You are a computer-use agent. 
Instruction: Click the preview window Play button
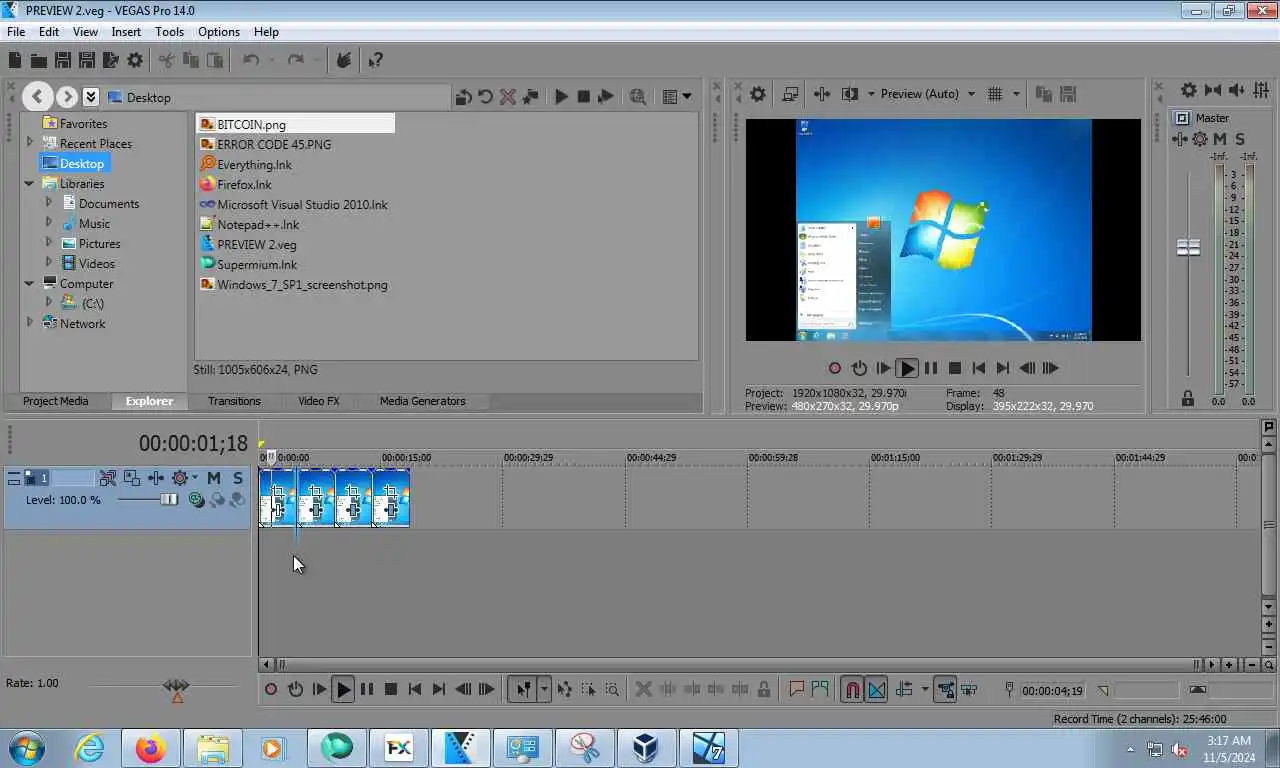(907, 368)
